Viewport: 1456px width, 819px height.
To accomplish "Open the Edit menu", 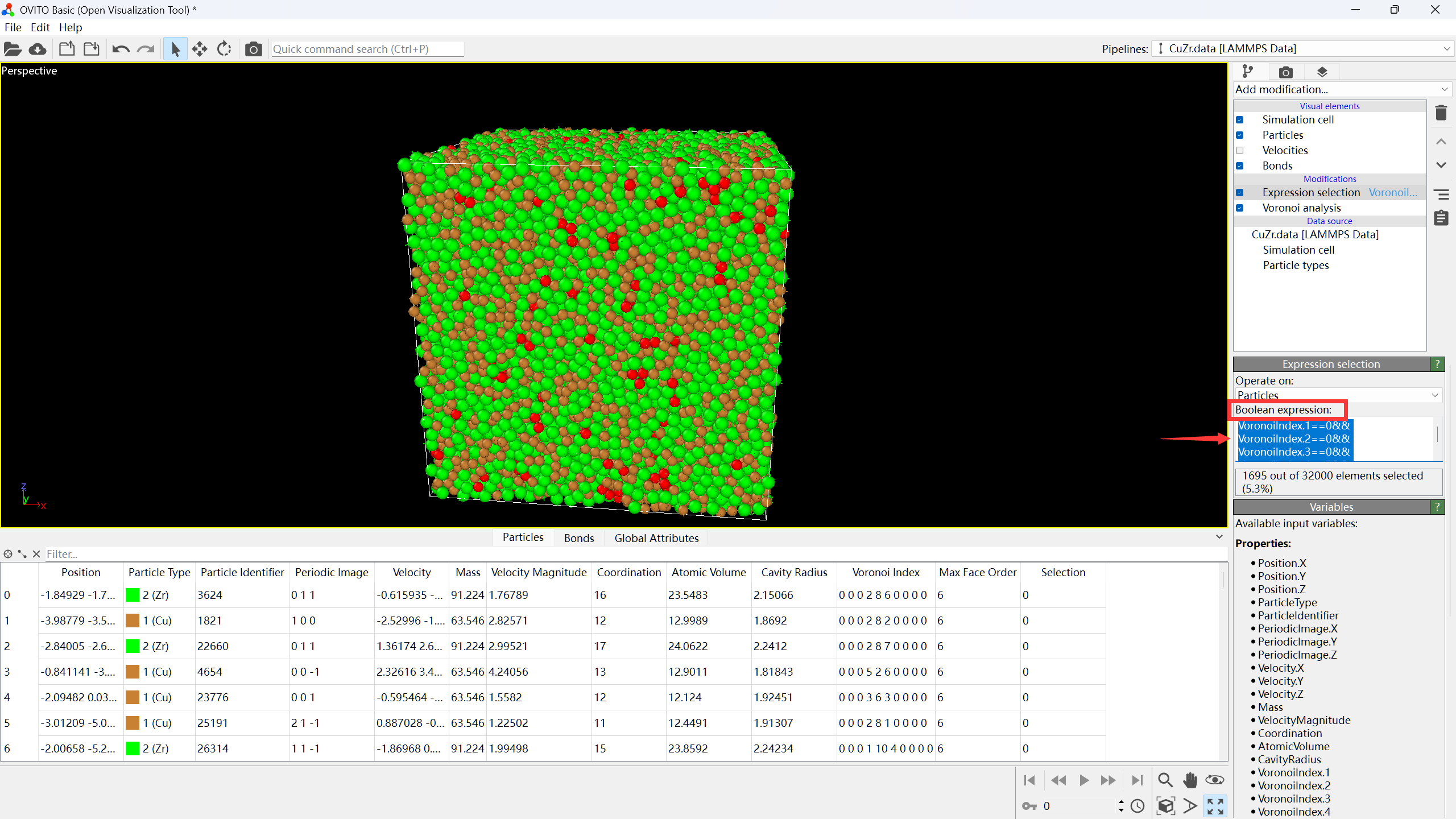I will pos(40,27).
